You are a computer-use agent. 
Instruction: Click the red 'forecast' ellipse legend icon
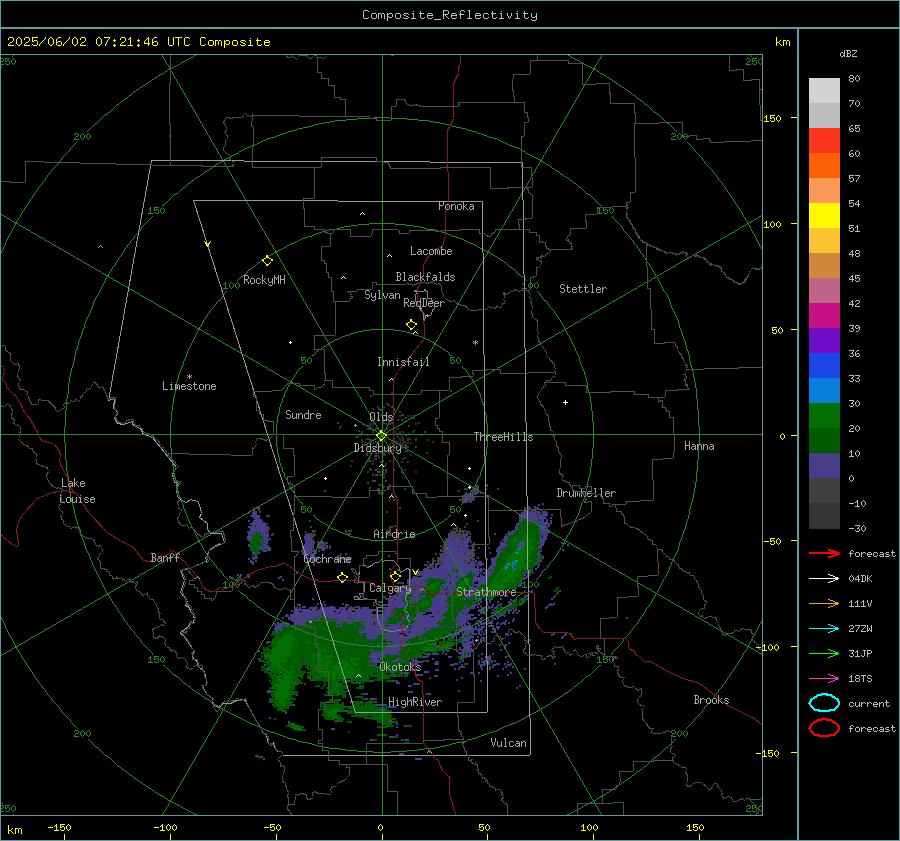[824, 728]
